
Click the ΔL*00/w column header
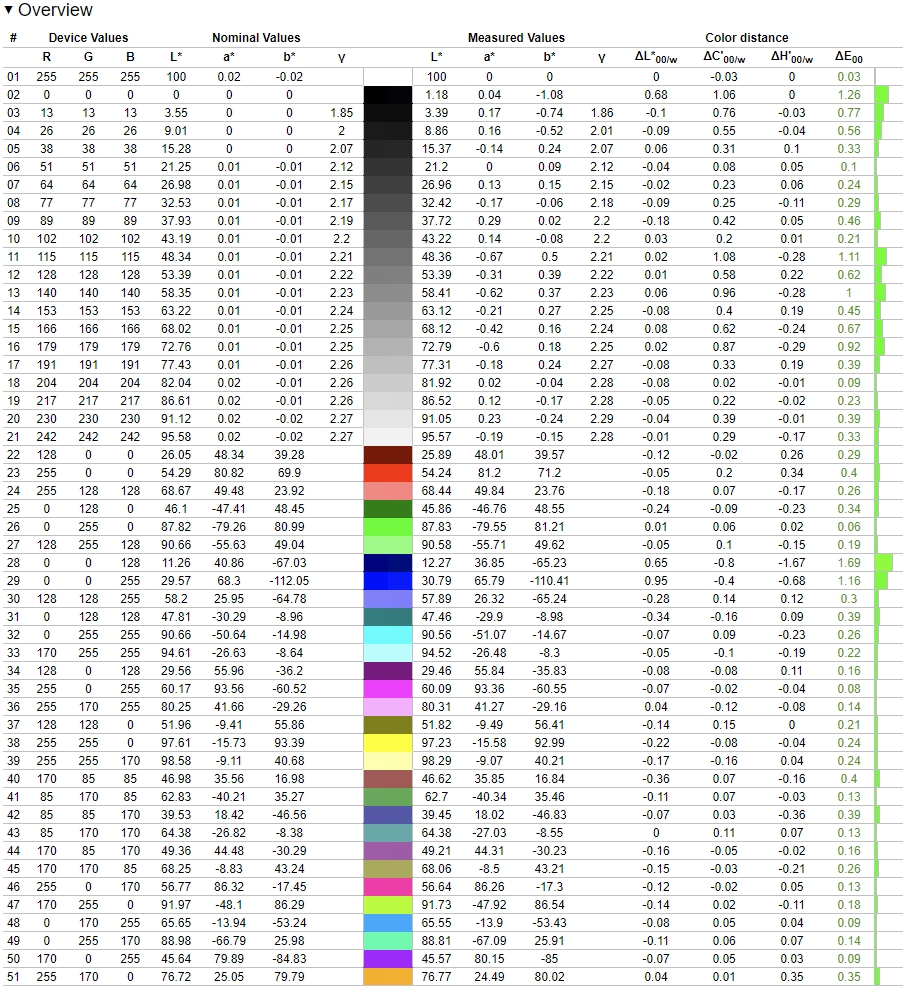(x=656, y=57)
